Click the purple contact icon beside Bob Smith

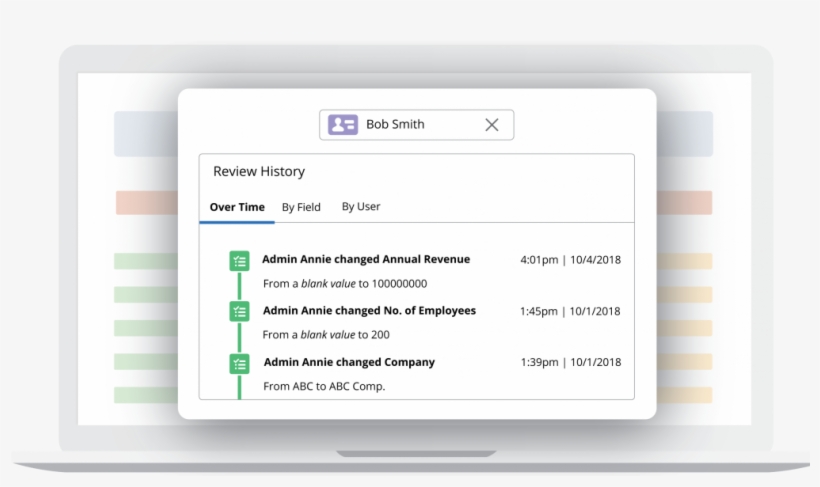(343, 125)
